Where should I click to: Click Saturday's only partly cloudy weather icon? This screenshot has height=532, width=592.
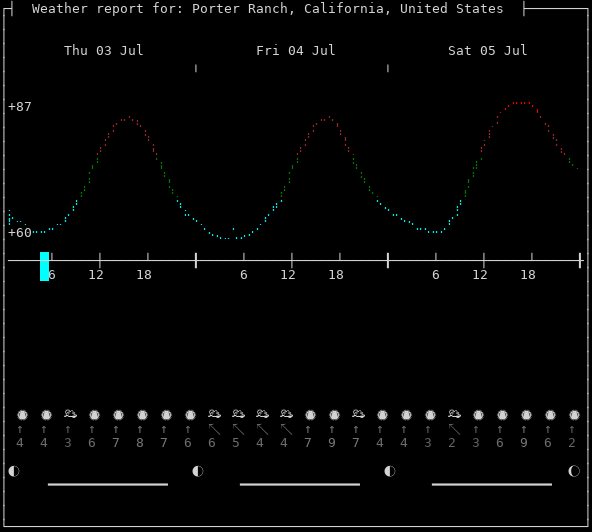[454, 414]
